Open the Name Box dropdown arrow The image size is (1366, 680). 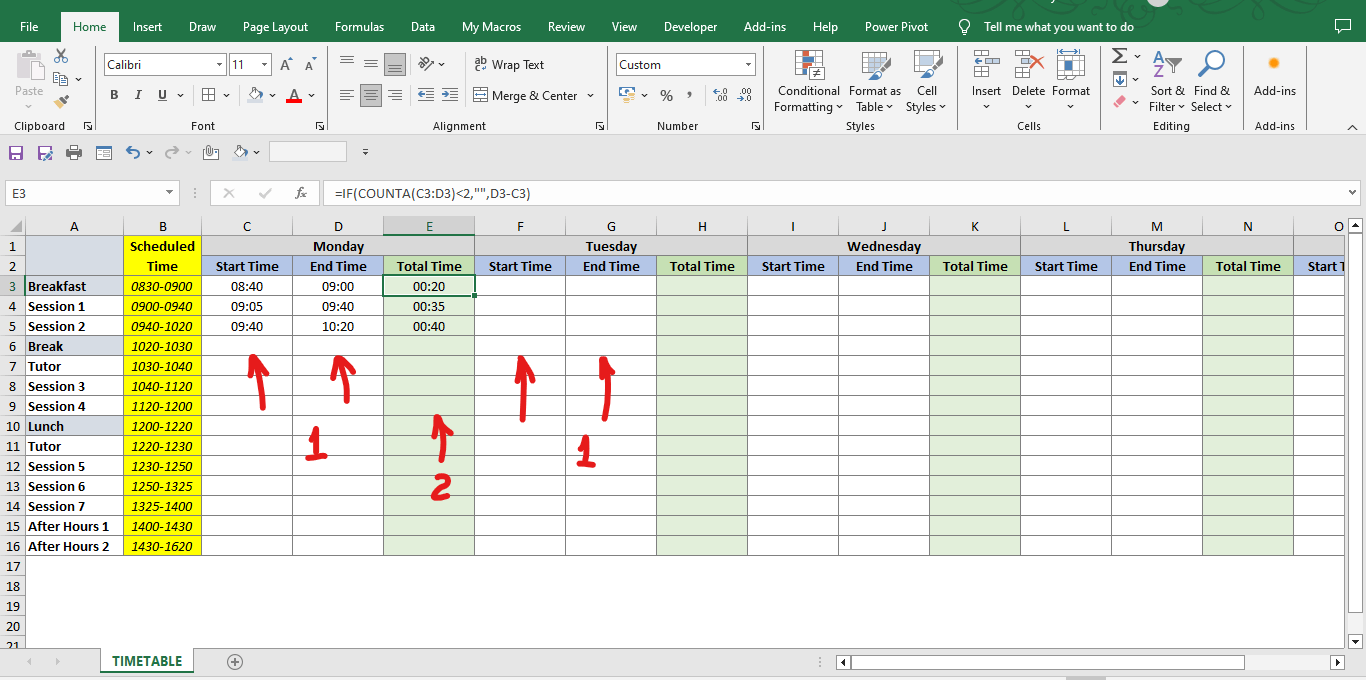point(169,193)
